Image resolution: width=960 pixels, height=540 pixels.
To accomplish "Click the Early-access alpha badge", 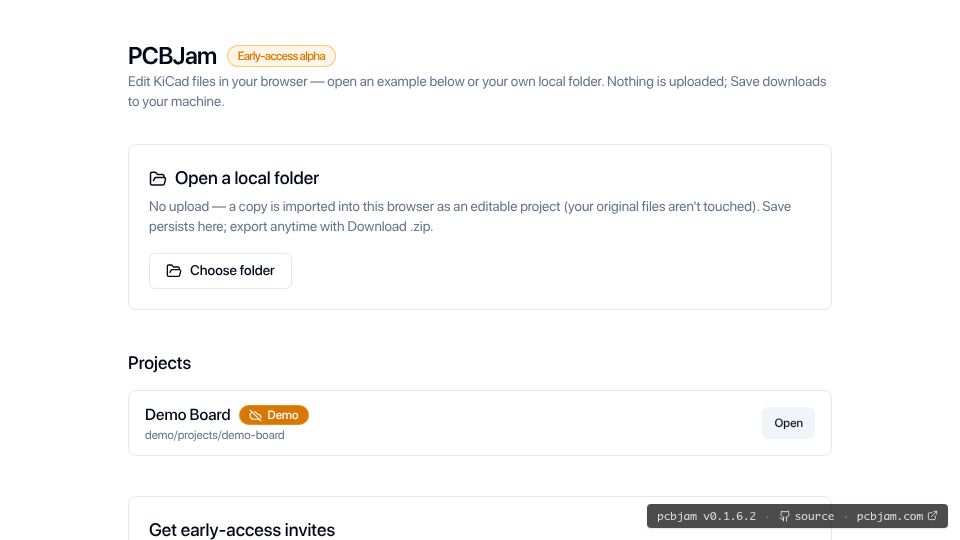I will click(281, 56).
